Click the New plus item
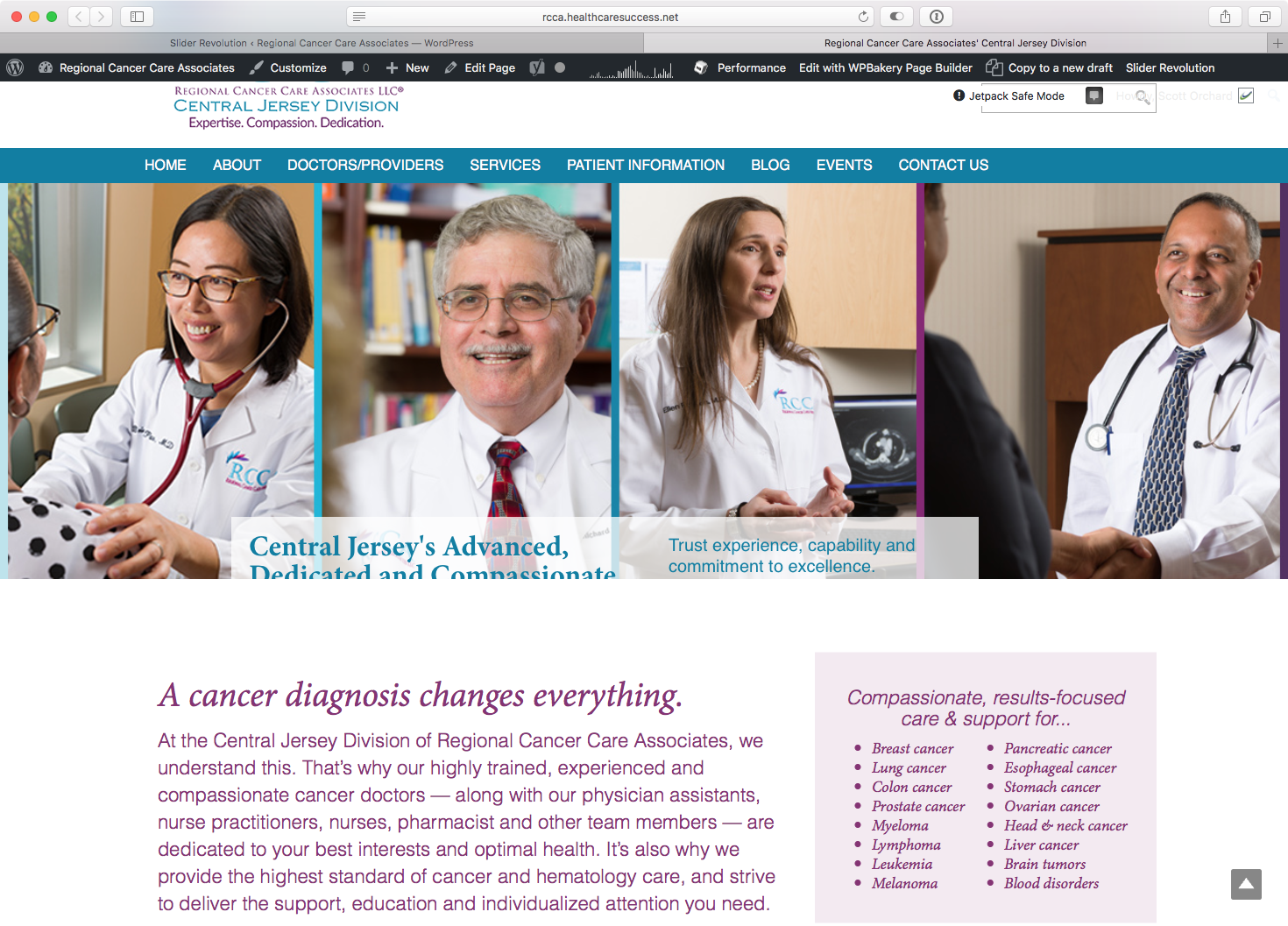 pyautogui.click(x=407, y=67)
